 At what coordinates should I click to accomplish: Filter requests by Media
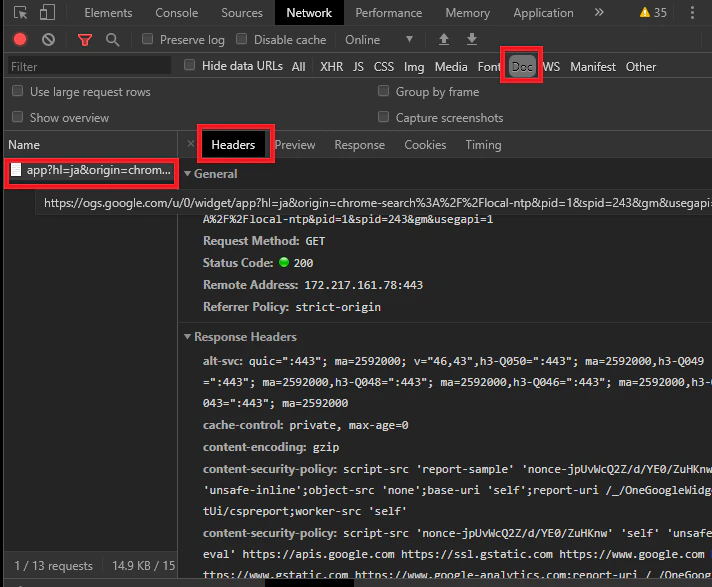451,67
